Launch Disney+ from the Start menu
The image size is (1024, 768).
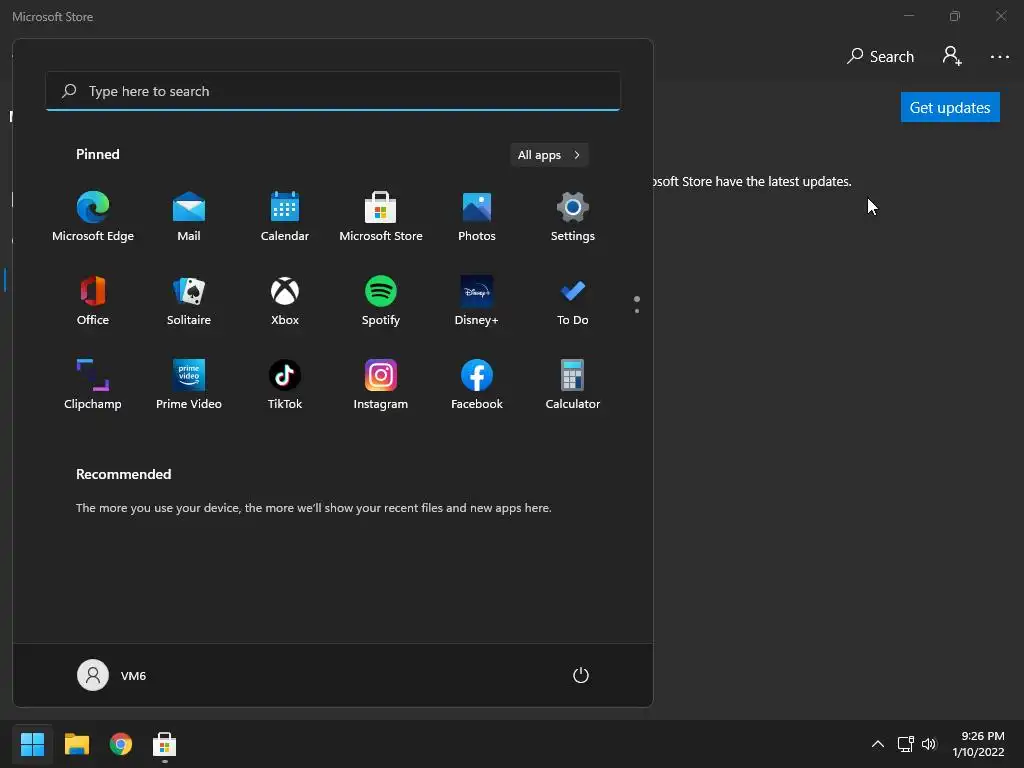(x=477, y=301)
